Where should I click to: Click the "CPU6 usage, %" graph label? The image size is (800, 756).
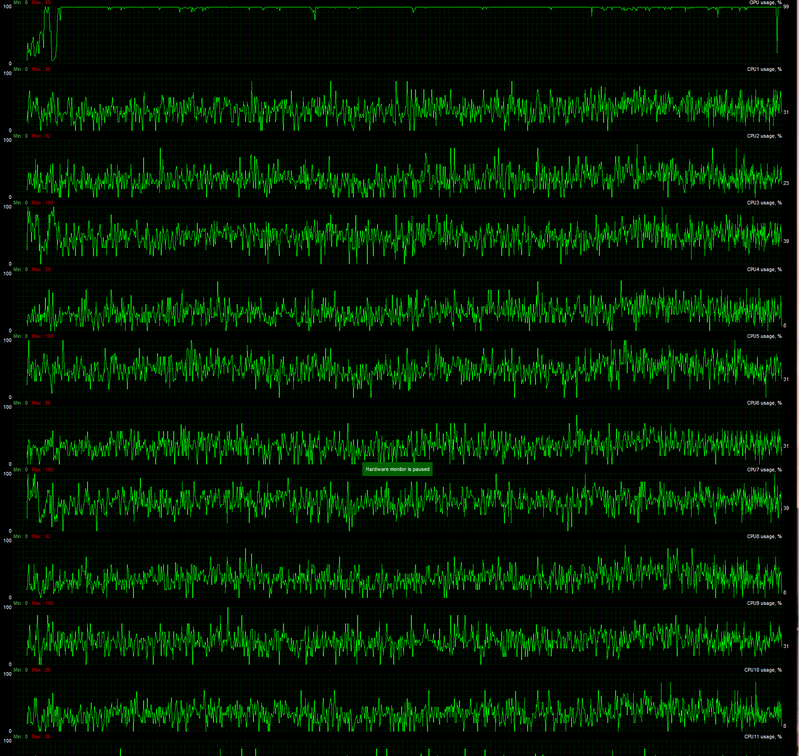[764, 403]
